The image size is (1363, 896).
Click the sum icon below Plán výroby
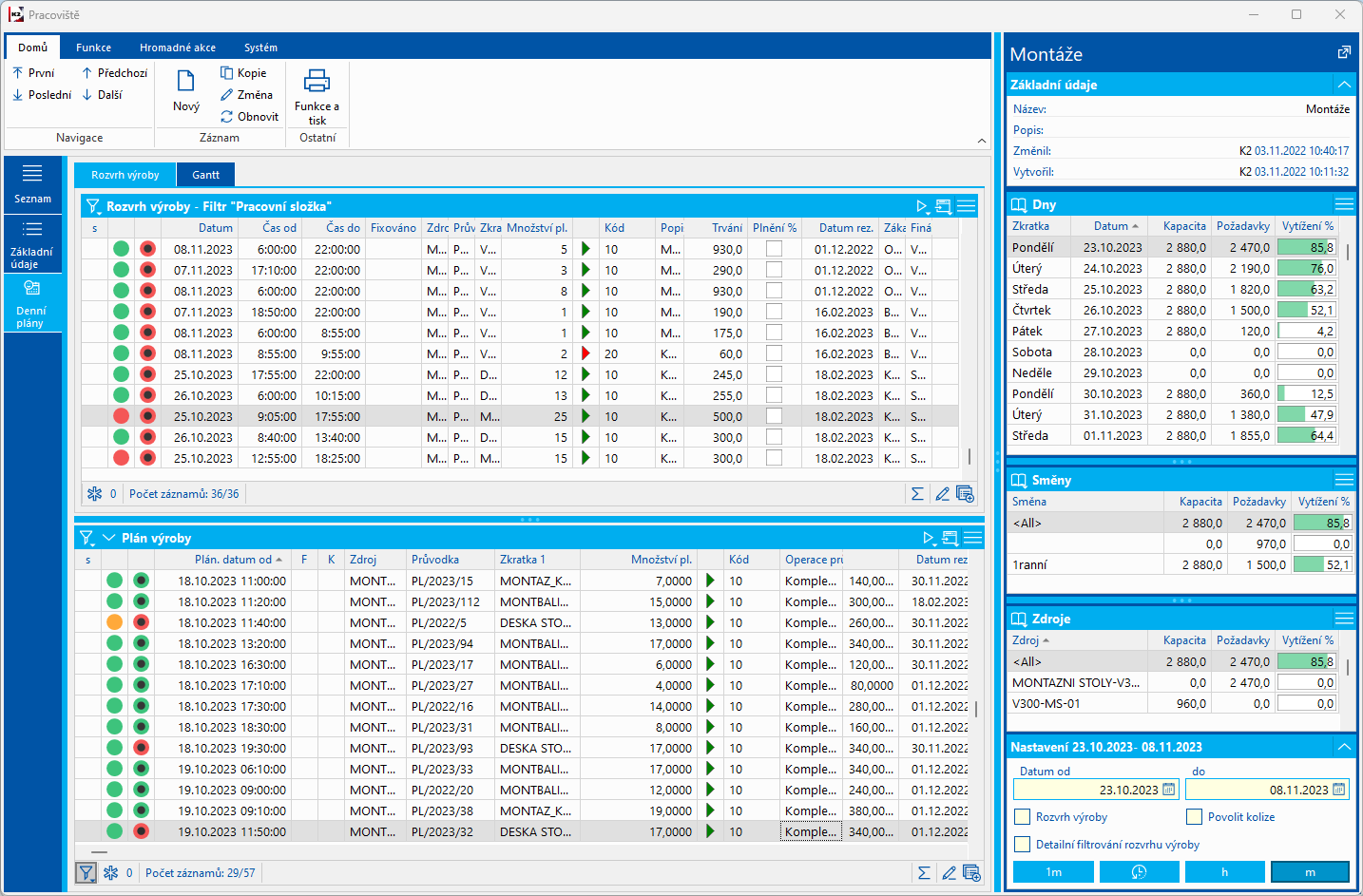point(923,873)
